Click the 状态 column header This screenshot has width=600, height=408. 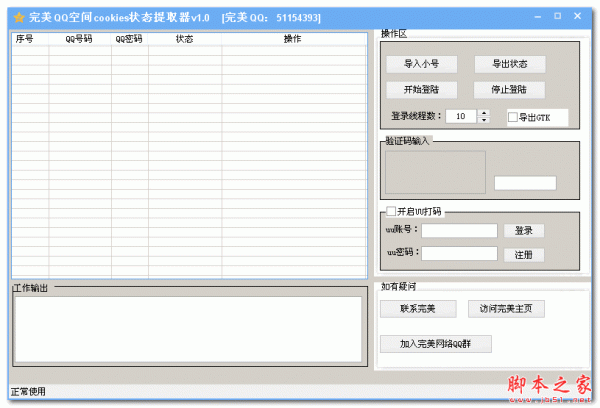[185, 39]
